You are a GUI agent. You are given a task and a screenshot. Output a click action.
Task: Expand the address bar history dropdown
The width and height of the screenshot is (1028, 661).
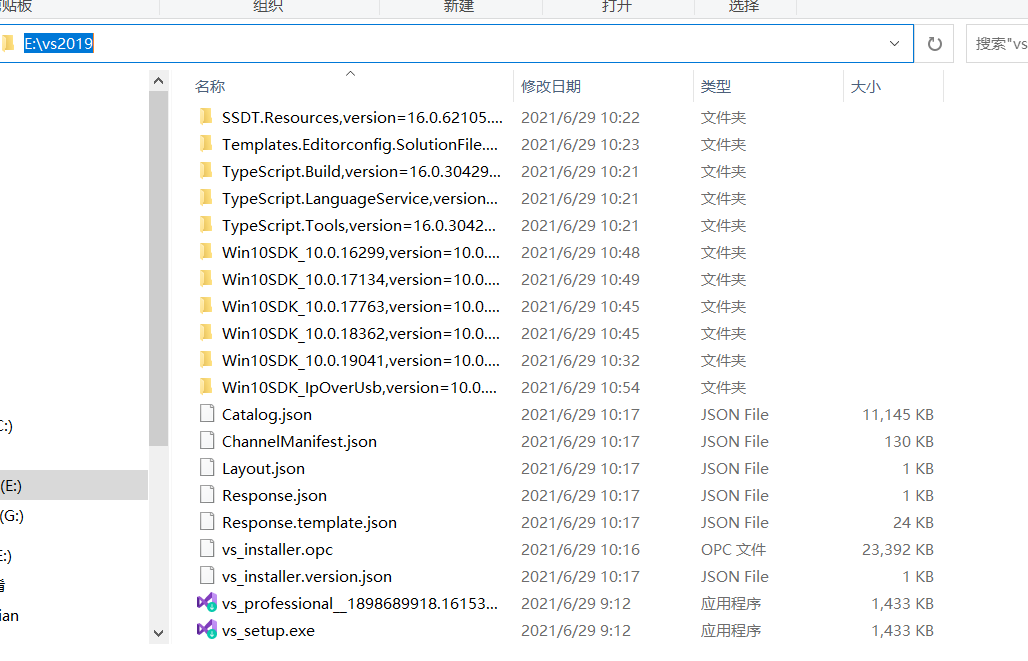click(894, 43)
